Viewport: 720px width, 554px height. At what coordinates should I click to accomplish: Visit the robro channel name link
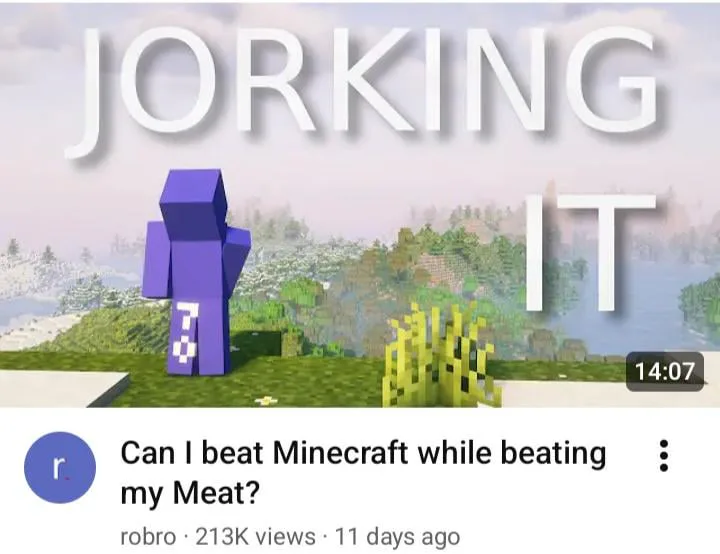148,536
